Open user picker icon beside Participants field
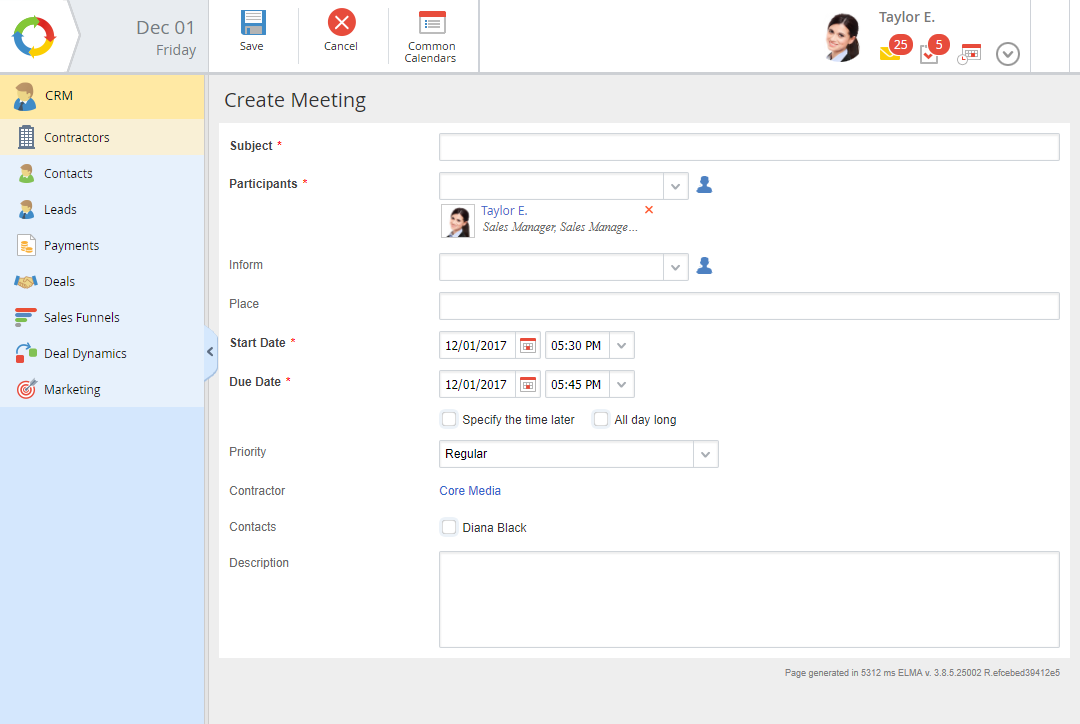 coord(704,185)
